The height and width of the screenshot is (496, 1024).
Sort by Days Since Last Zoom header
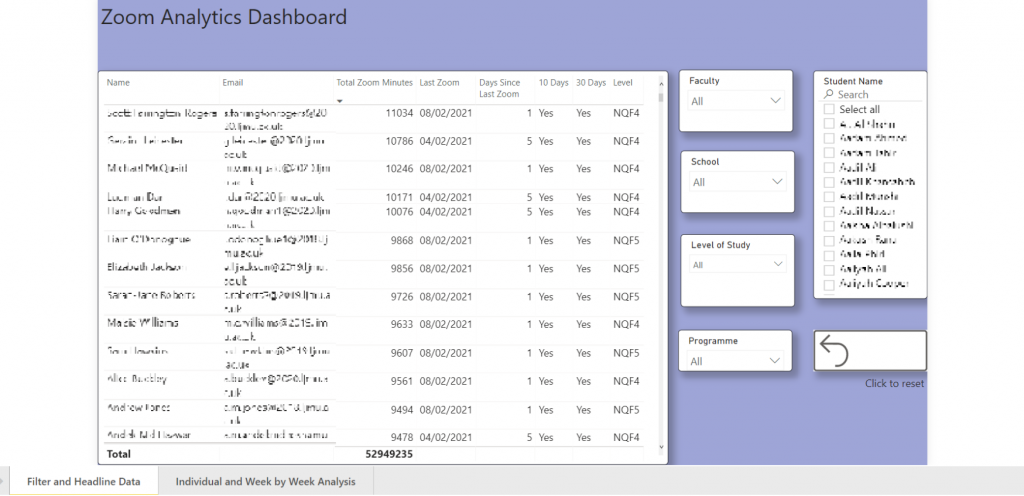coord(500,88)
